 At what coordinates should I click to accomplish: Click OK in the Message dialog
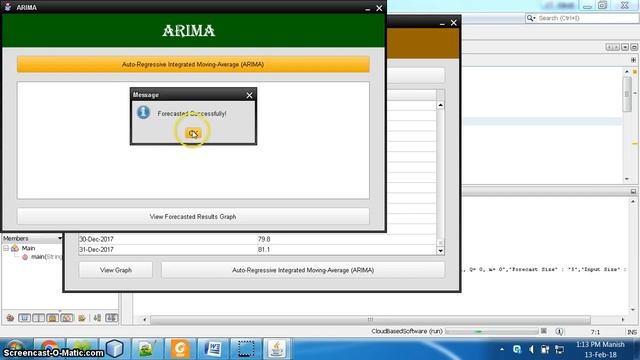pos(193,133)
